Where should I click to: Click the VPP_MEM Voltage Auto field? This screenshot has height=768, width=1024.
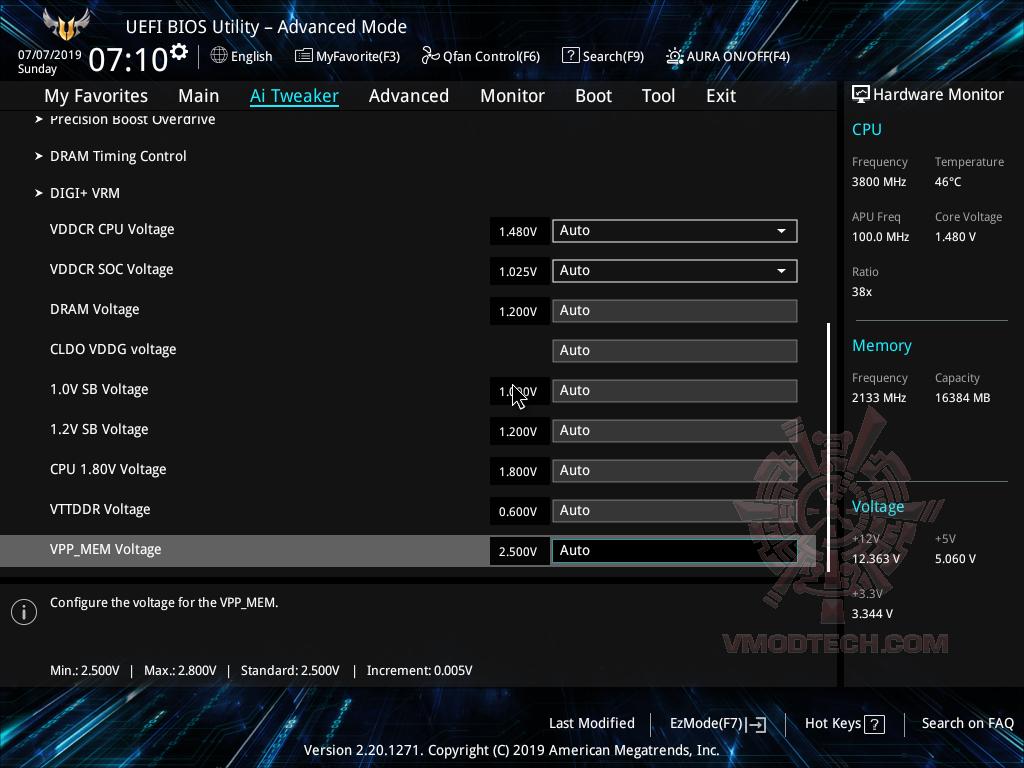click(675, 551)
